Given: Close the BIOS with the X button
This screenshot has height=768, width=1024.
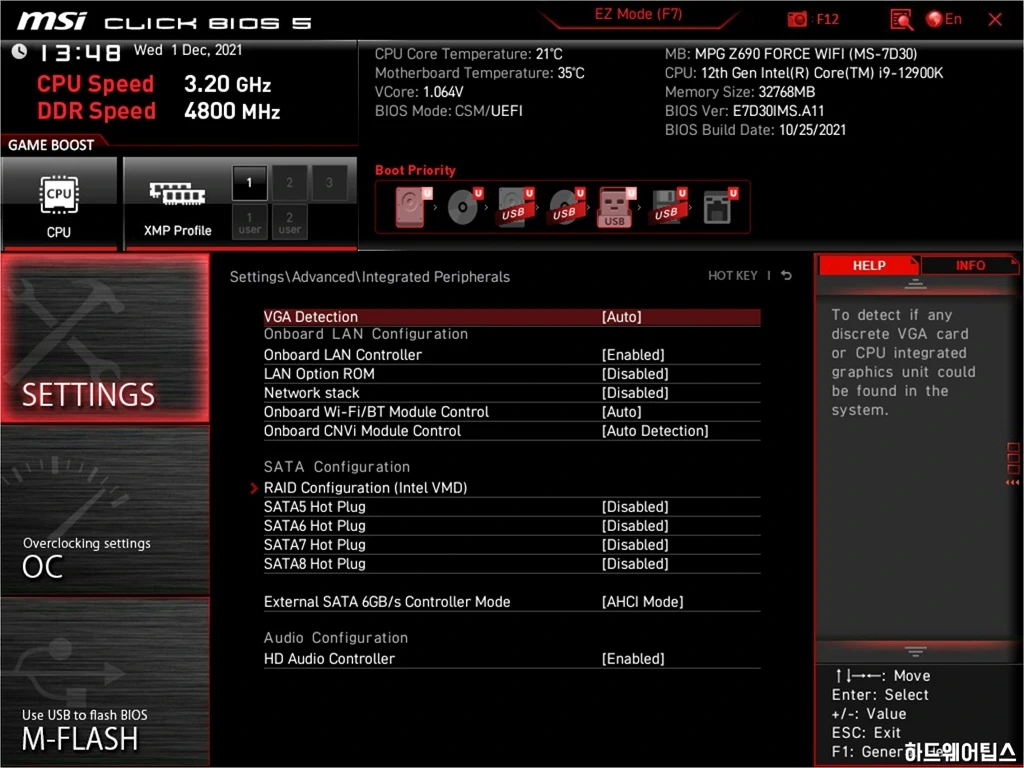Looking at the screenshot, I should pyautogui.click(x=995, y=20).
